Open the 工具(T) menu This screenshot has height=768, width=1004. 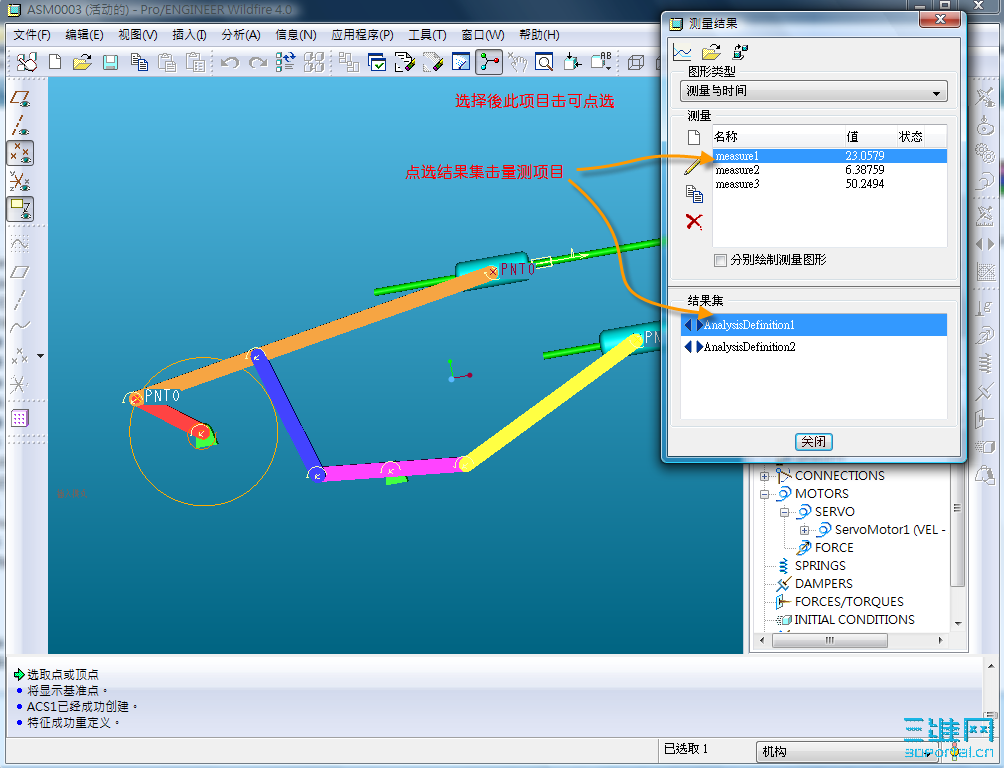click(x=427, y=35)
